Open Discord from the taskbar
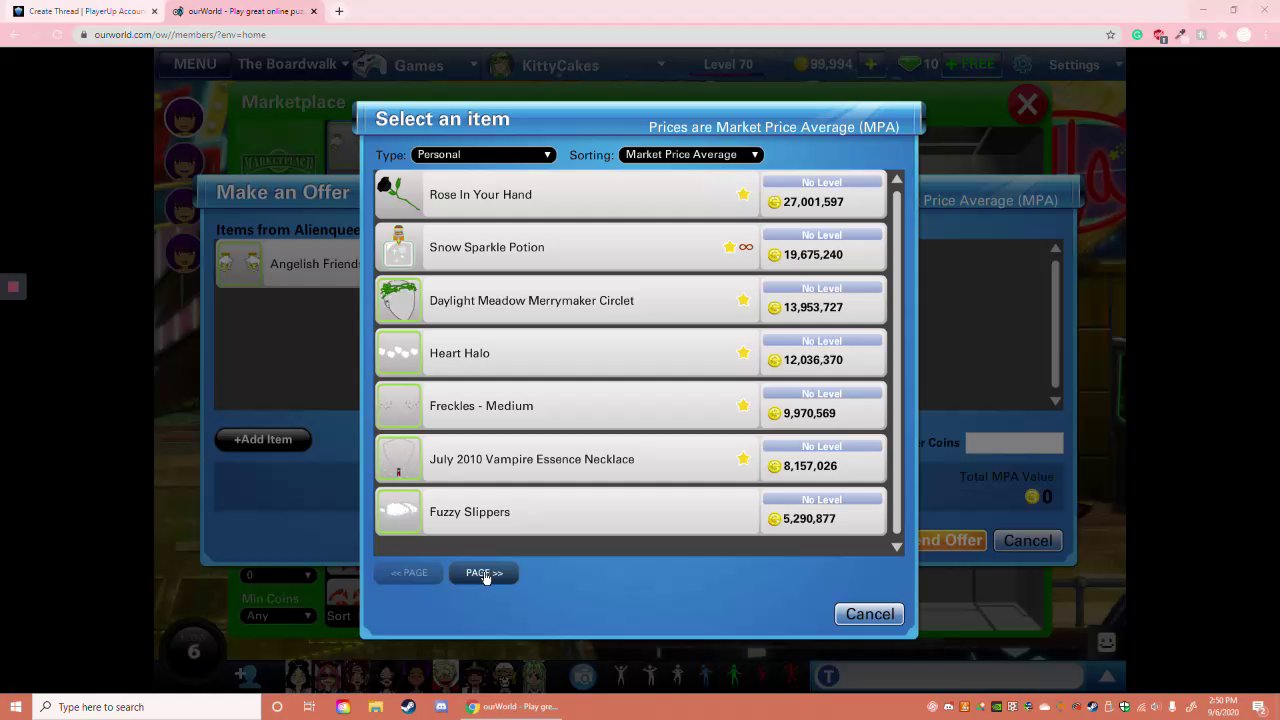Image resolution: width=1280 pixels, height=720 pixels. coord(441,707)
